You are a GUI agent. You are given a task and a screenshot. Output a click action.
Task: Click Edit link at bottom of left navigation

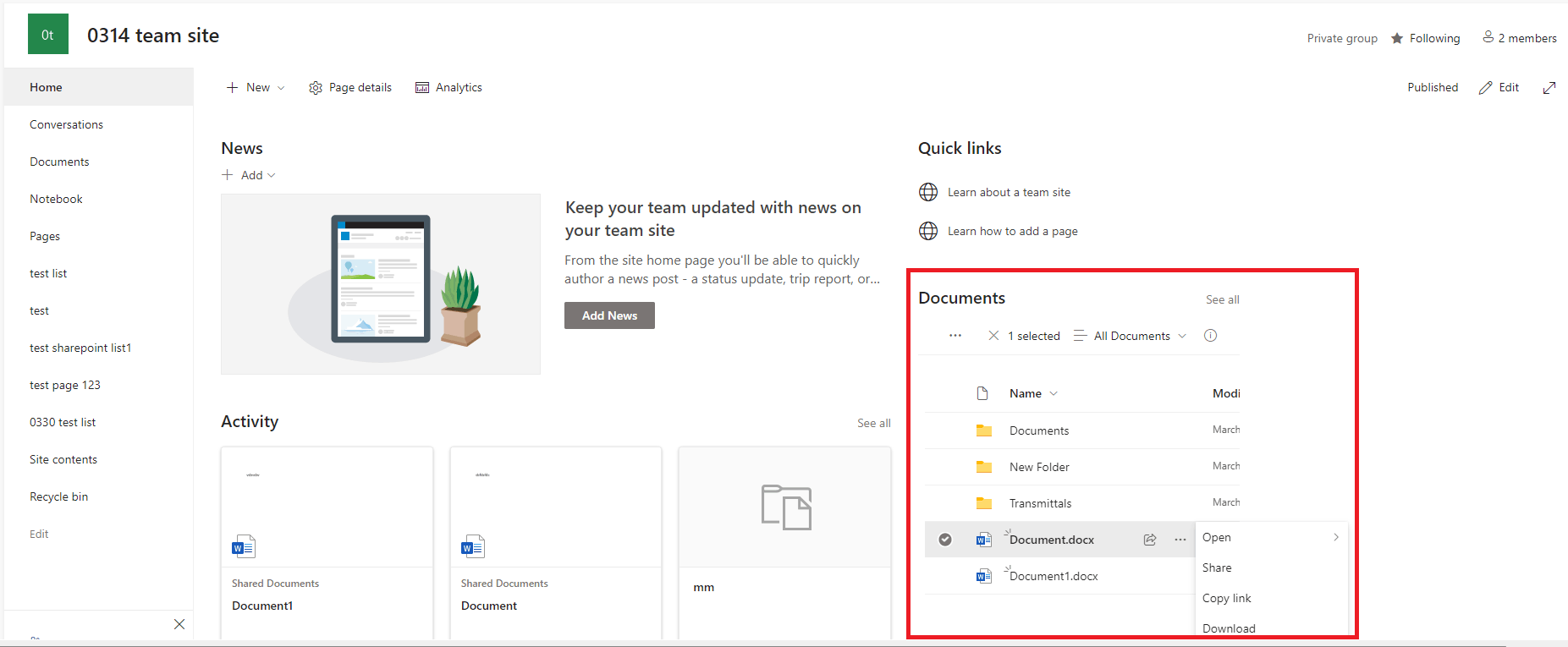click(39, 534)
